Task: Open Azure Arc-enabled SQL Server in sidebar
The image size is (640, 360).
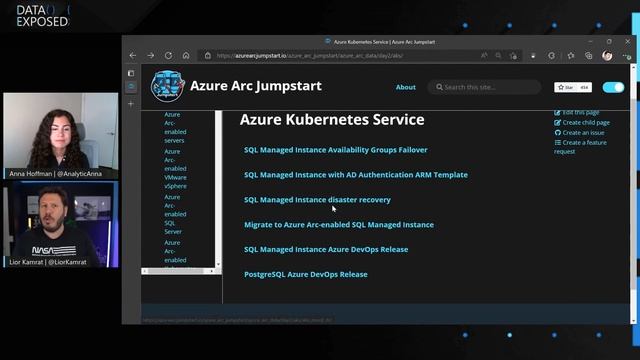Action: click(x=175, y=214)
